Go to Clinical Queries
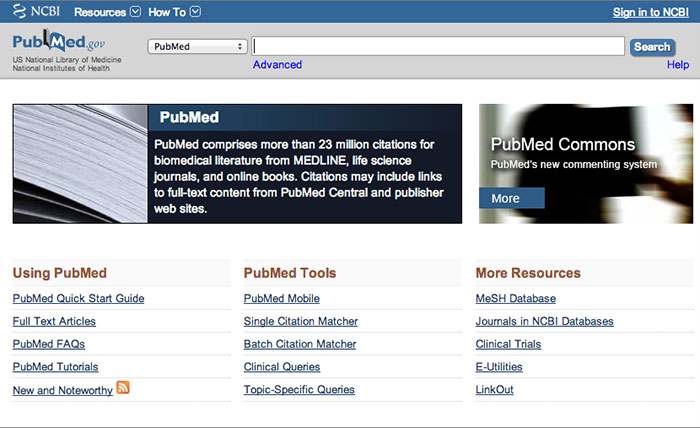Viewport: 700px width, 428px height. tap(282, 367)
